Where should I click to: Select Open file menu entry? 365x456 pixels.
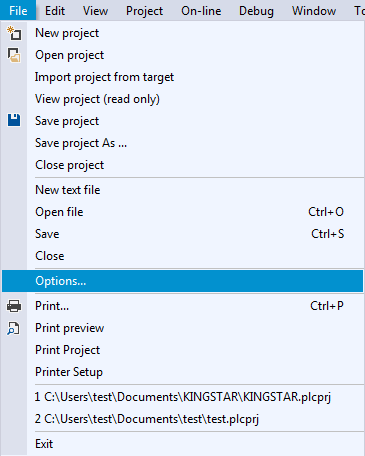[x=183, y=212]
